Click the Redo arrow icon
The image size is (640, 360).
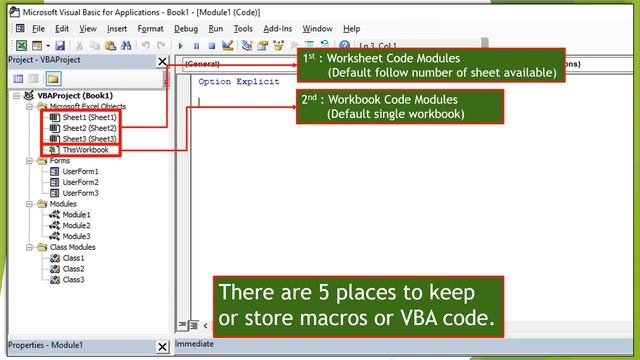pos(161,45)
